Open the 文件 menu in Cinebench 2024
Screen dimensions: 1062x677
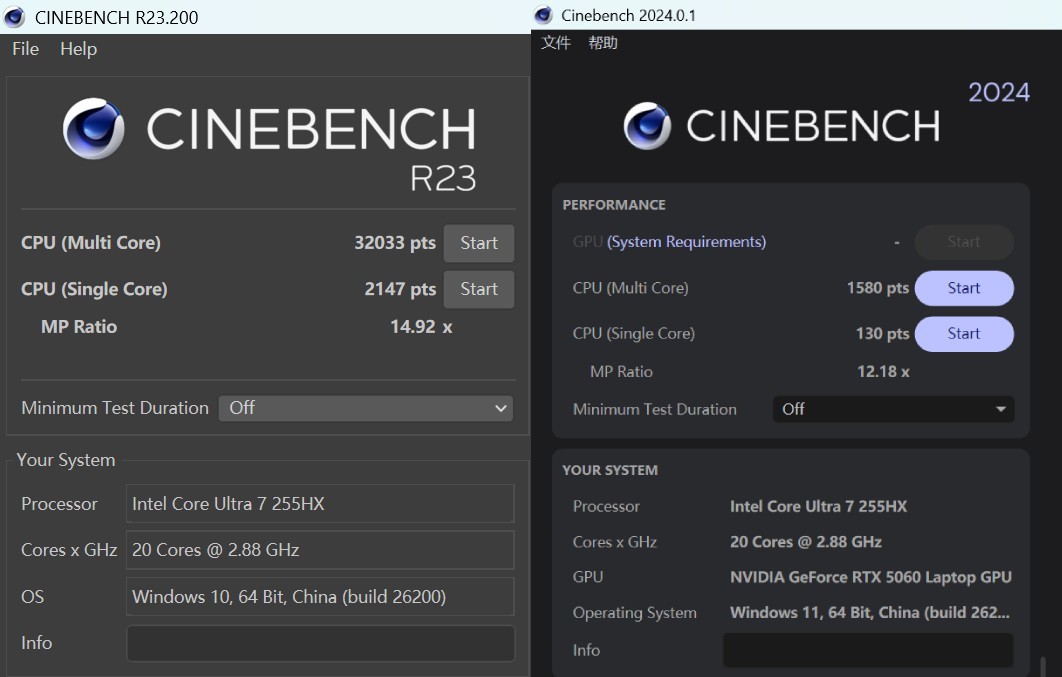pyautogui.click(x=556, y=43)
